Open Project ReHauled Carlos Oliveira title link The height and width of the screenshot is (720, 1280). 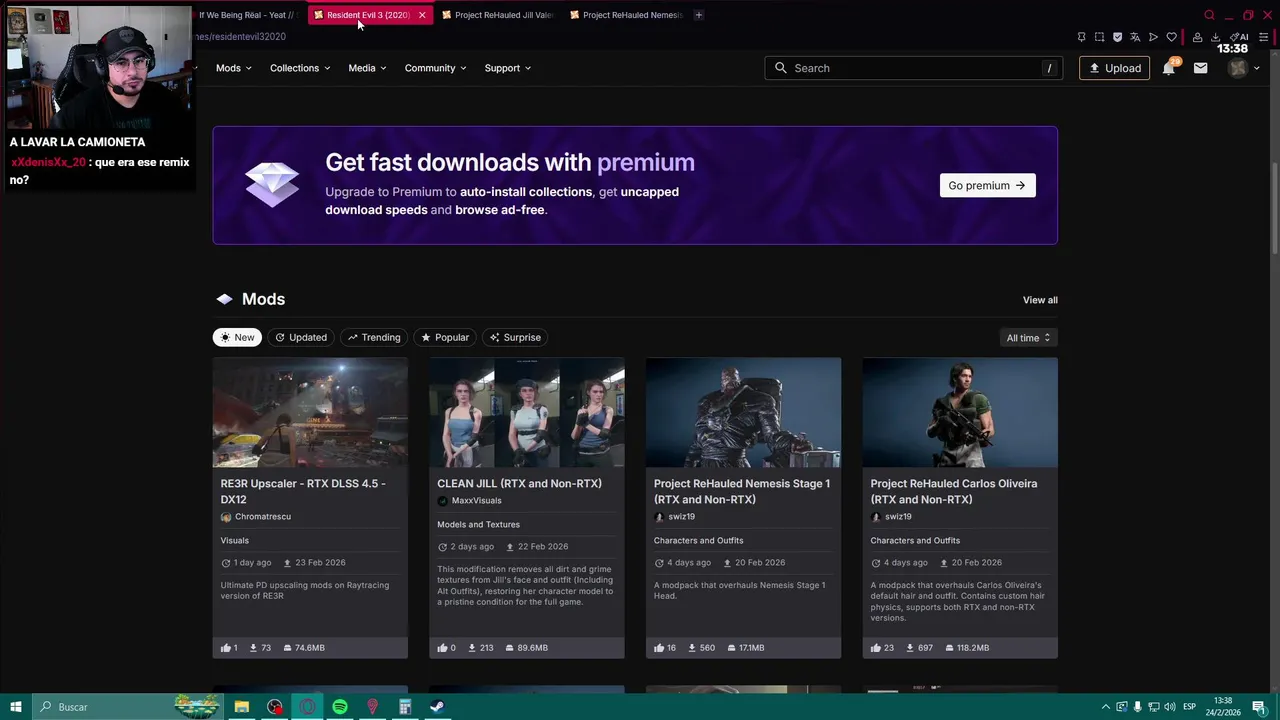coord(953,491)
